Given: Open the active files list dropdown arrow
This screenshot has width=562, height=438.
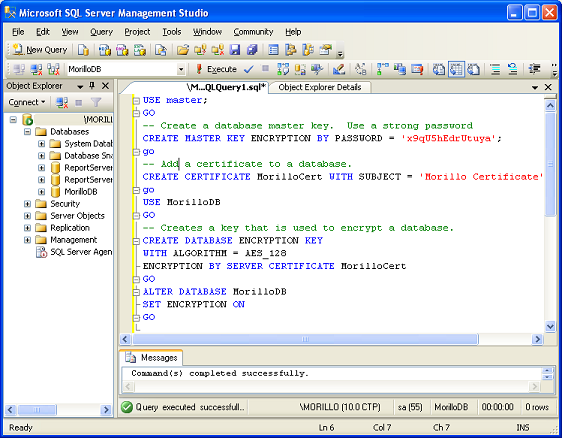Looking at the screenshot, I should (x=535, y=87).
